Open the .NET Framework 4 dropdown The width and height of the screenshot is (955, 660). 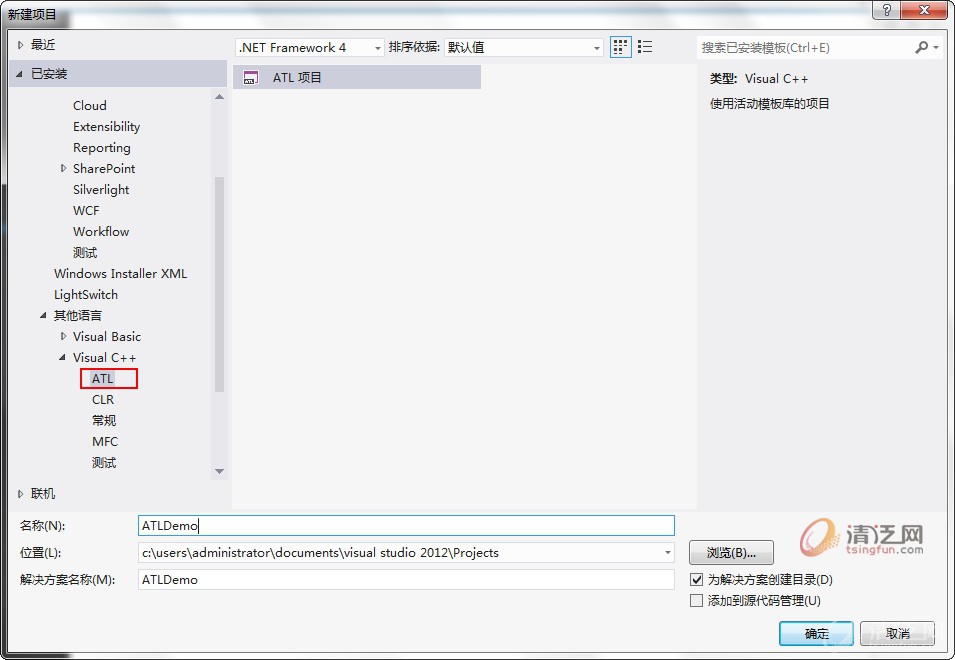tap(310, 47)
